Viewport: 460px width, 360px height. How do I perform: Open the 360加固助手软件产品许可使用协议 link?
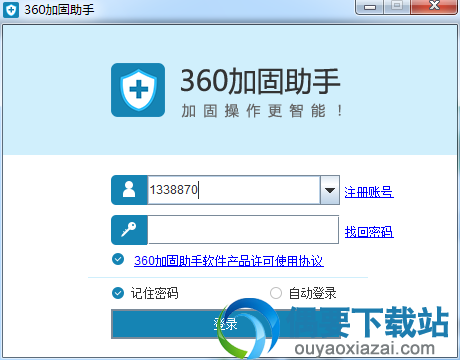229,261
